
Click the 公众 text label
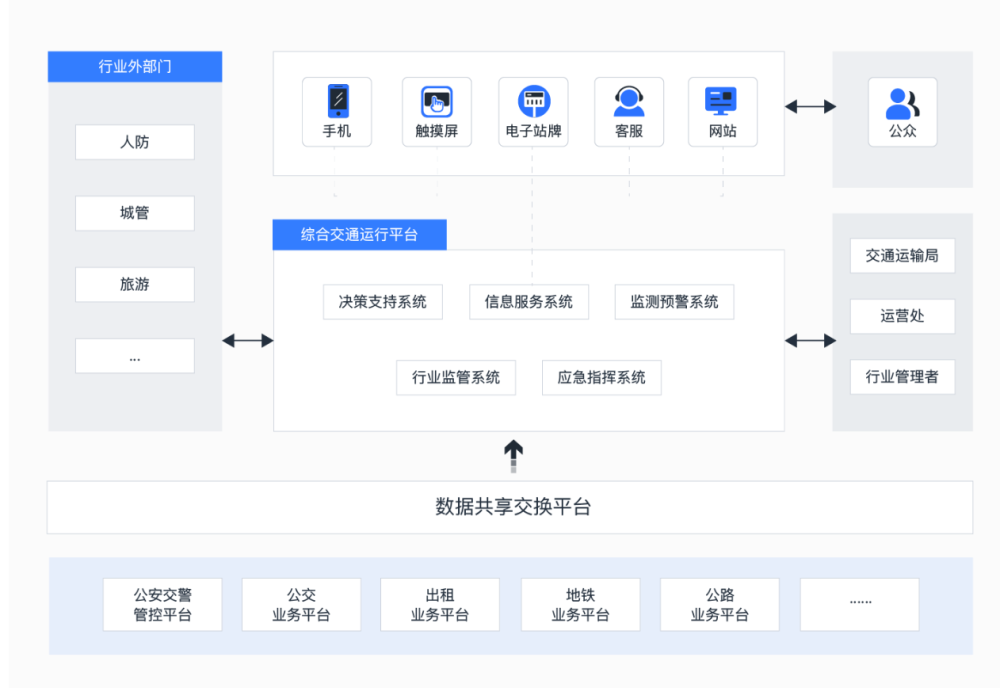(902, 131)
